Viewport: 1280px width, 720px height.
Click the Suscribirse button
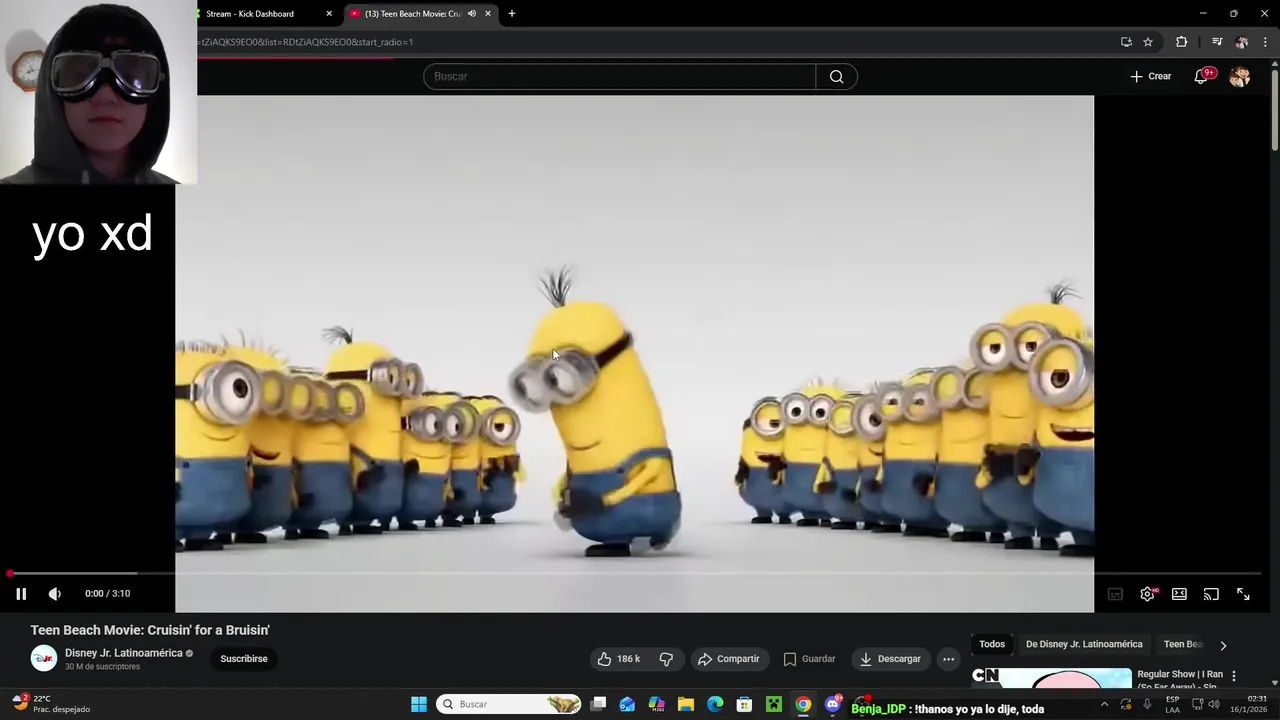click(x=244, y=659)
